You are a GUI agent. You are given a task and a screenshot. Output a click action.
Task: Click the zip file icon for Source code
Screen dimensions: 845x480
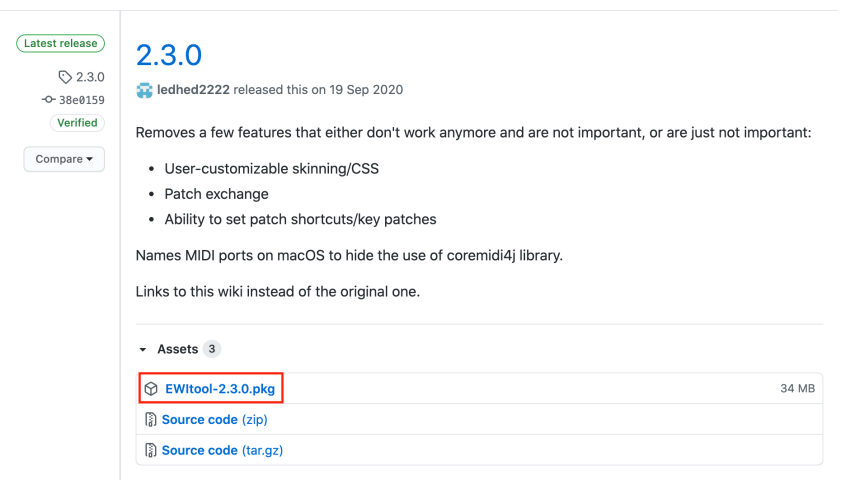151,420
